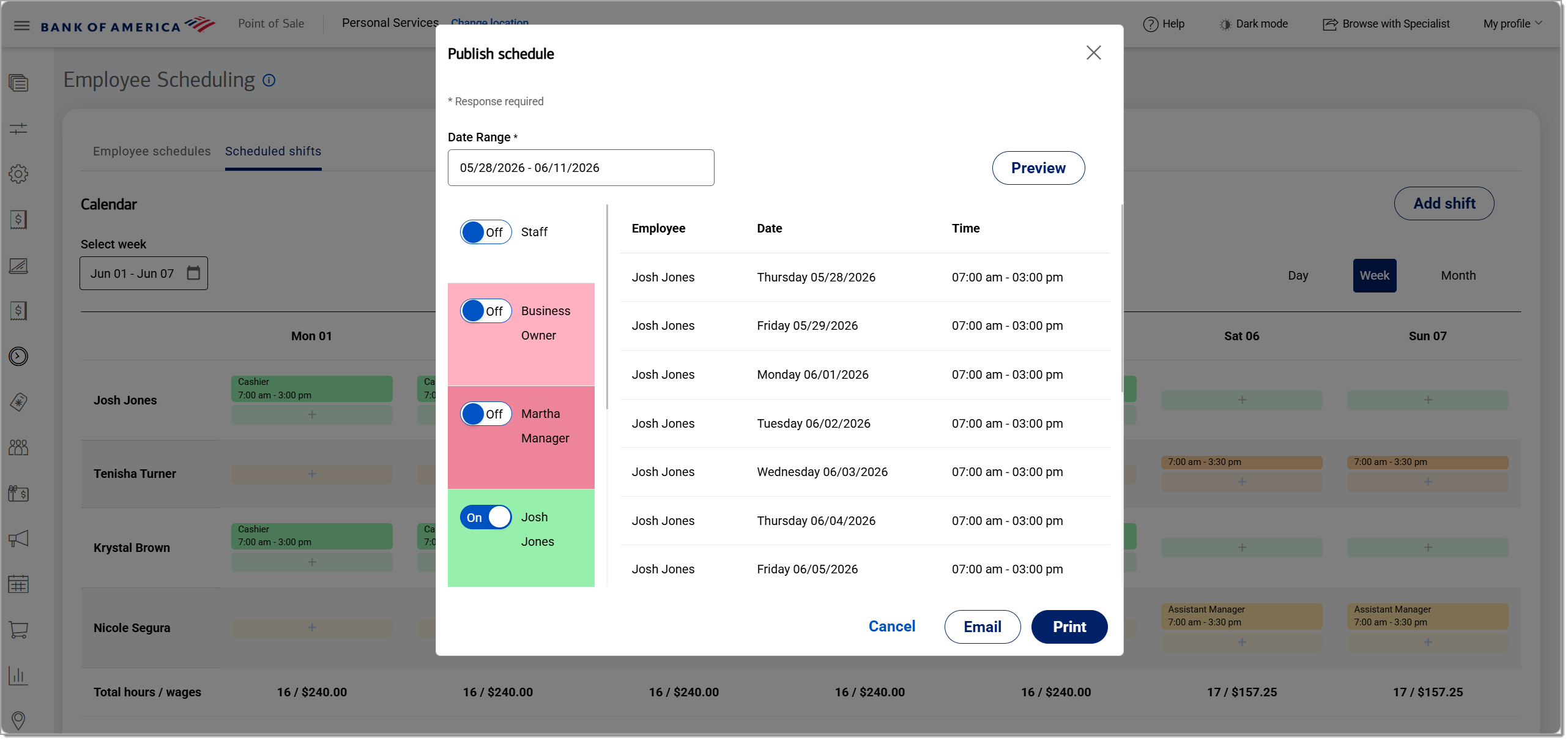Open the signature pad sidebar icon
The image size is (1568, 741).
point(18,266)
